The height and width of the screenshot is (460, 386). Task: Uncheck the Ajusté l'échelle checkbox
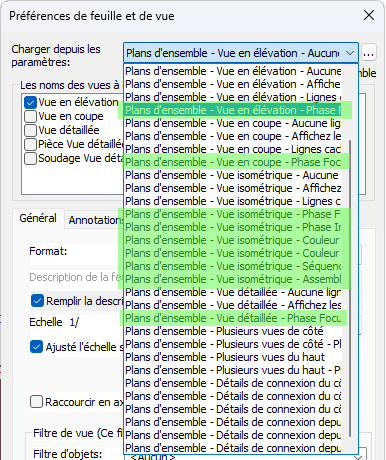36,347
